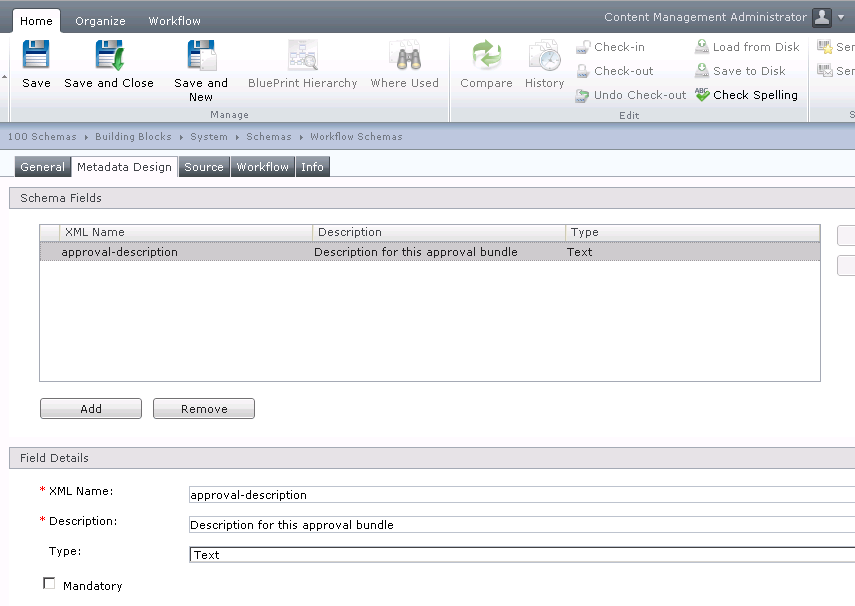Click Undo Check-out in Edit group
The width and height of the screenshot is (855, 606).
(631, 95)
